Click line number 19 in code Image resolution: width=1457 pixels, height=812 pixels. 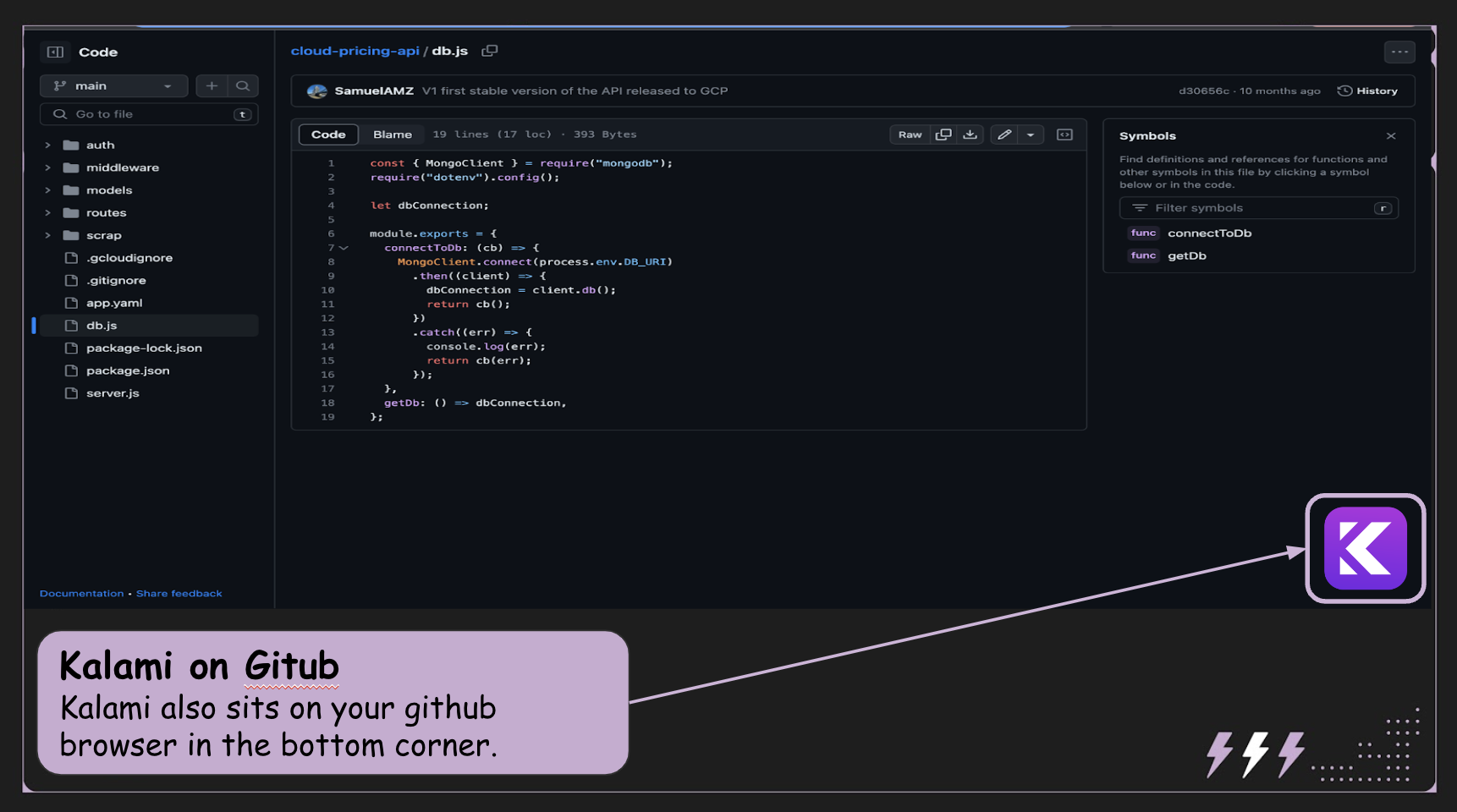[327, 417]
